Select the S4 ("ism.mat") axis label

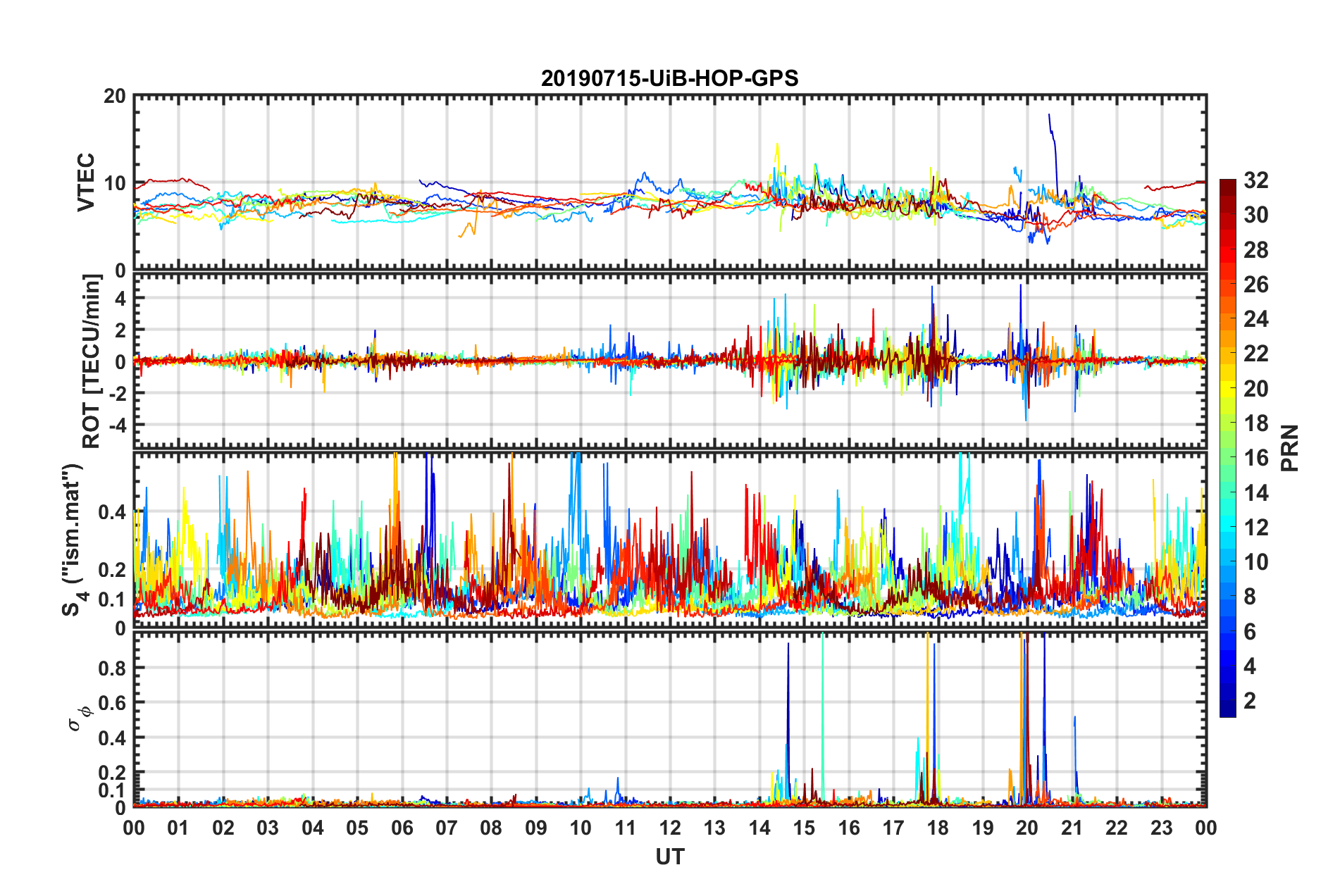pyautogui.click(x=74, y=540)
